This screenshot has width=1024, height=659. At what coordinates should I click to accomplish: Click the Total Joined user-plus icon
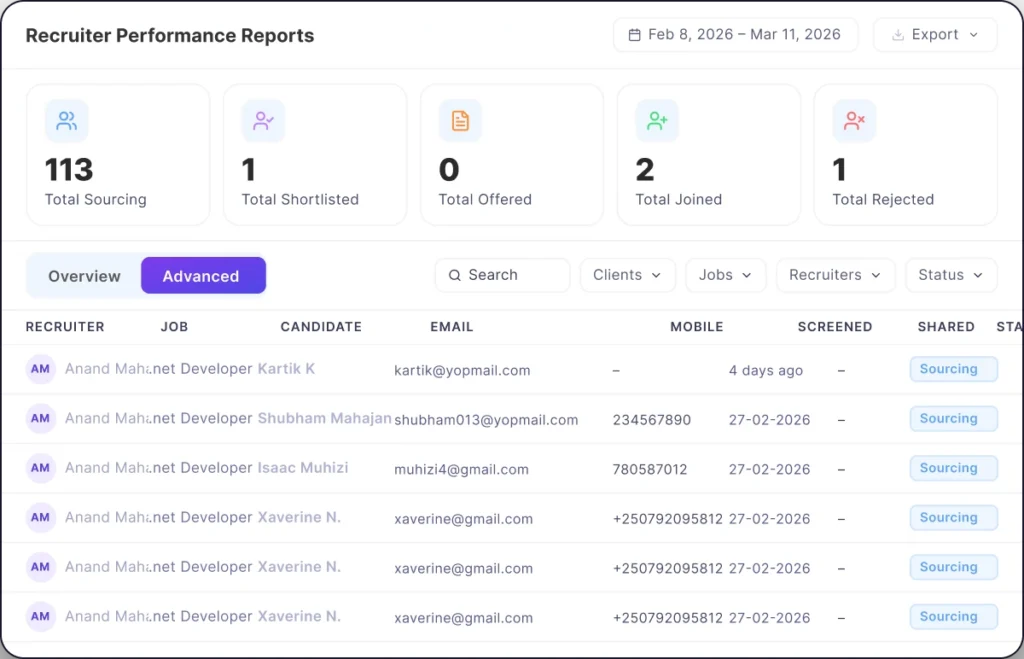[657, 121]
